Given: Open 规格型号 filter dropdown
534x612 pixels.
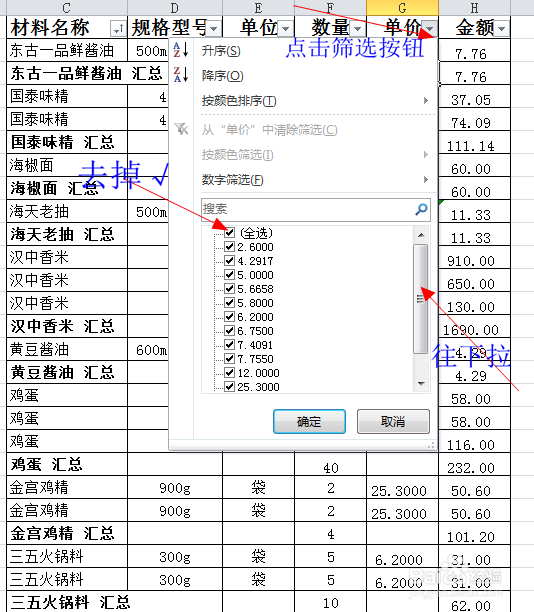Looking at the screenshot, I should coord(214,28).
